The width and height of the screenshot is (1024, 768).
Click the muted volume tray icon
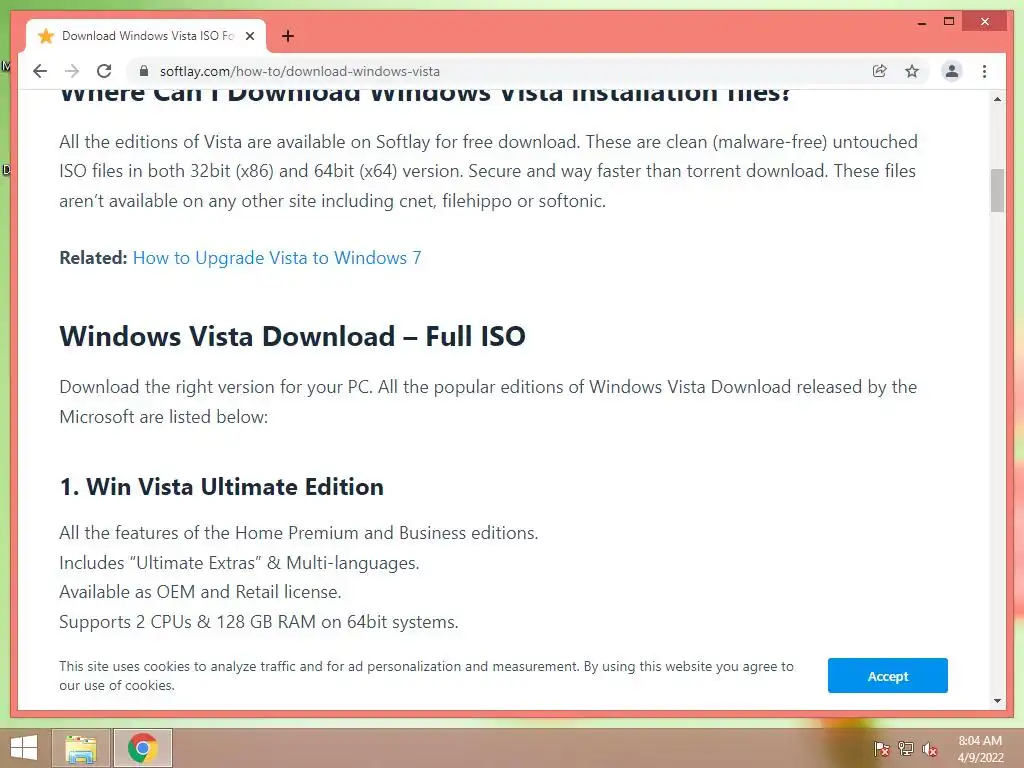(x=929, y=748)
